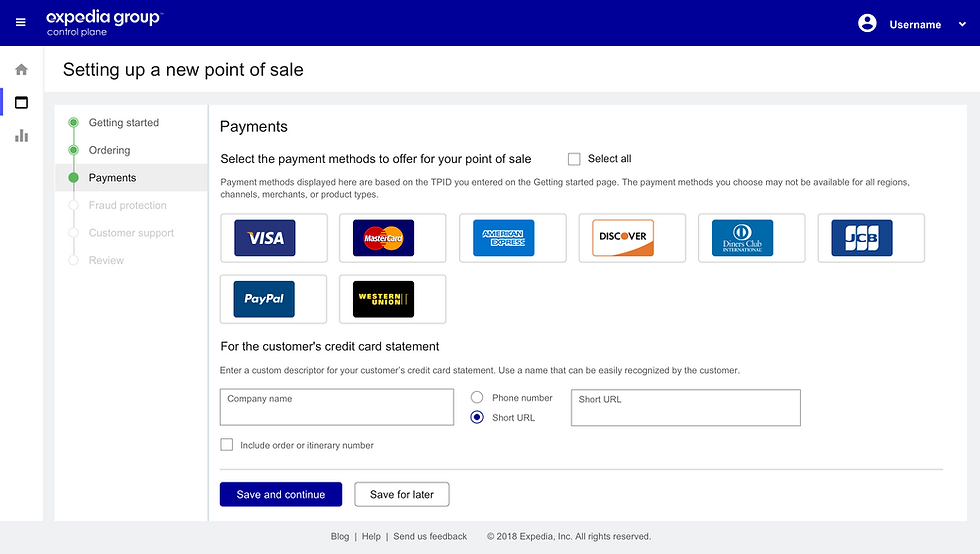Select the Discover payment card
This screenshot has height=554, width=980.
[x=632, y=238]
